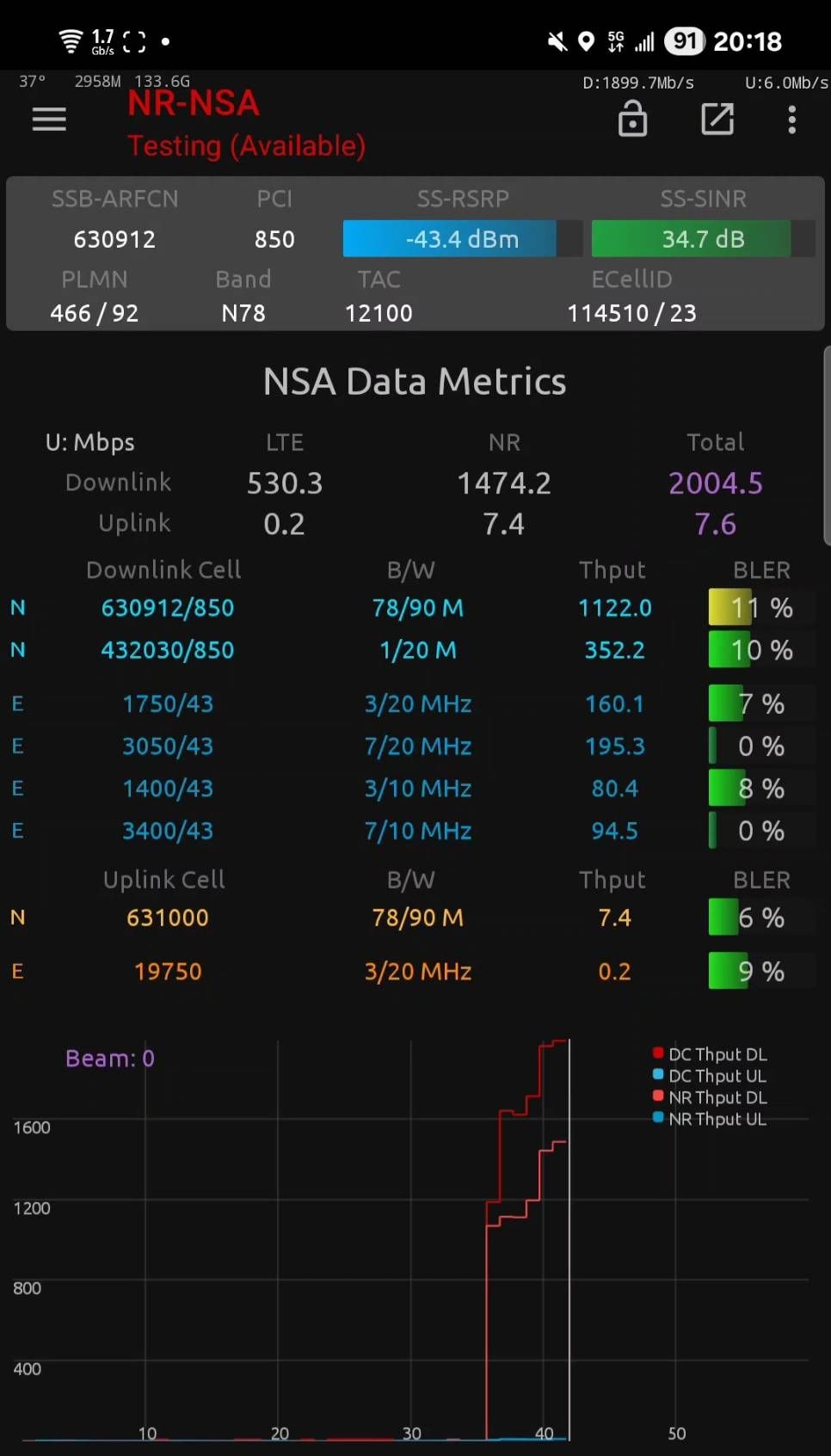Tap the right-edge vertical scrollbar handle
Image resolution: width=831 pixels, height=1456 pixels.
click(827, 445)
